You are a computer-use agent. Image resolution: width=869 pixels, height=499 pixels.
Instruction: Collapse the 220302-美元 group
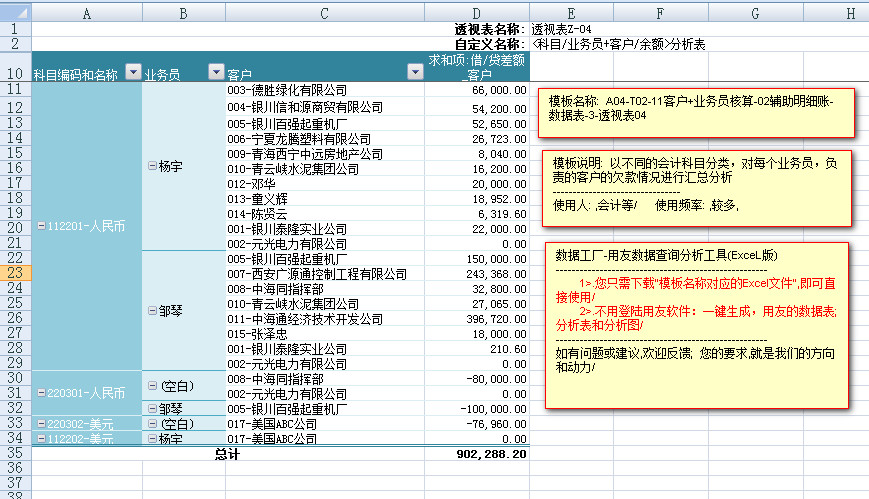40,424
